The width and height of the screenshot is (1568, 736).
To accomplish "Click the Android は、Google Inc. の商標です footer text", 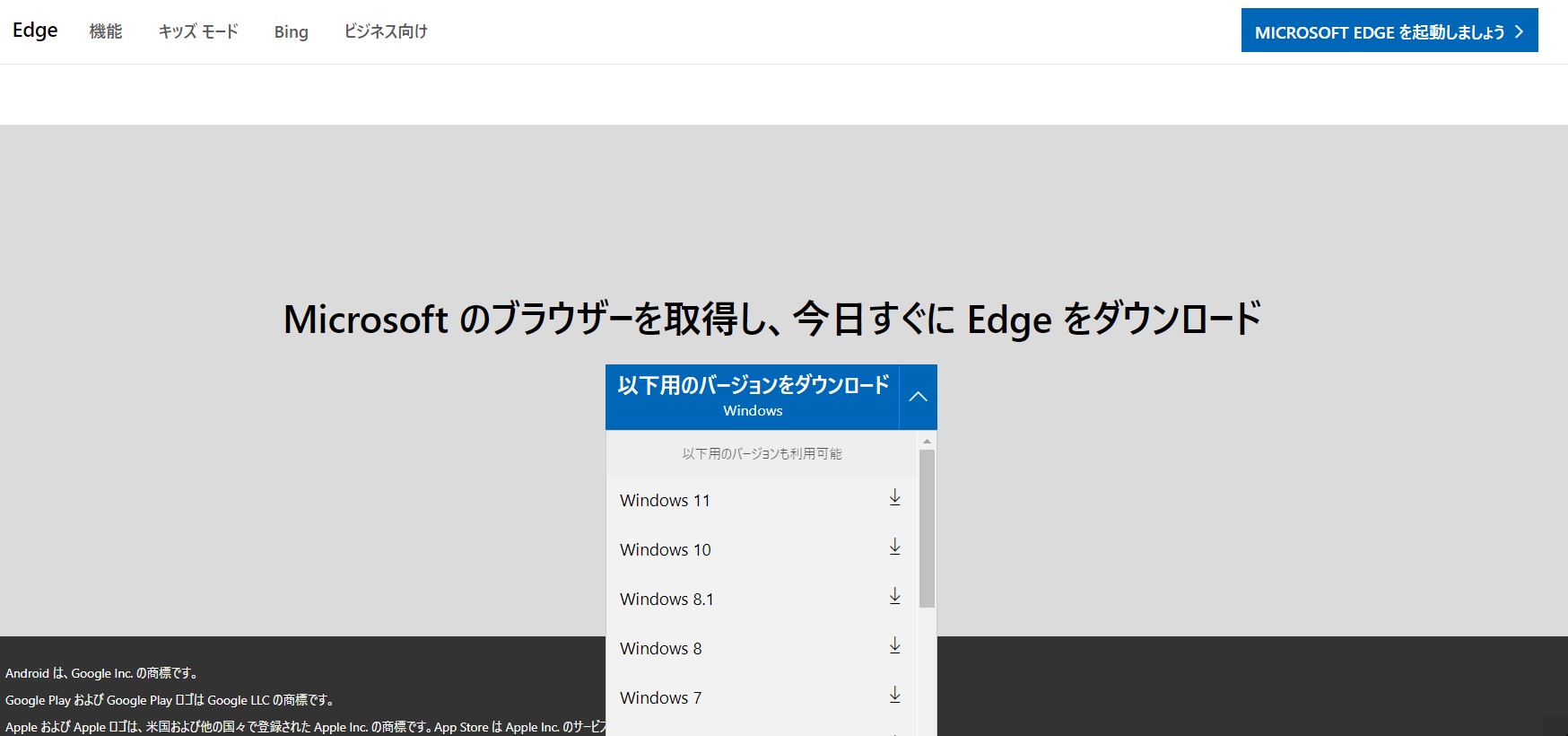I will pyautogui.click(x=102, y=673).
